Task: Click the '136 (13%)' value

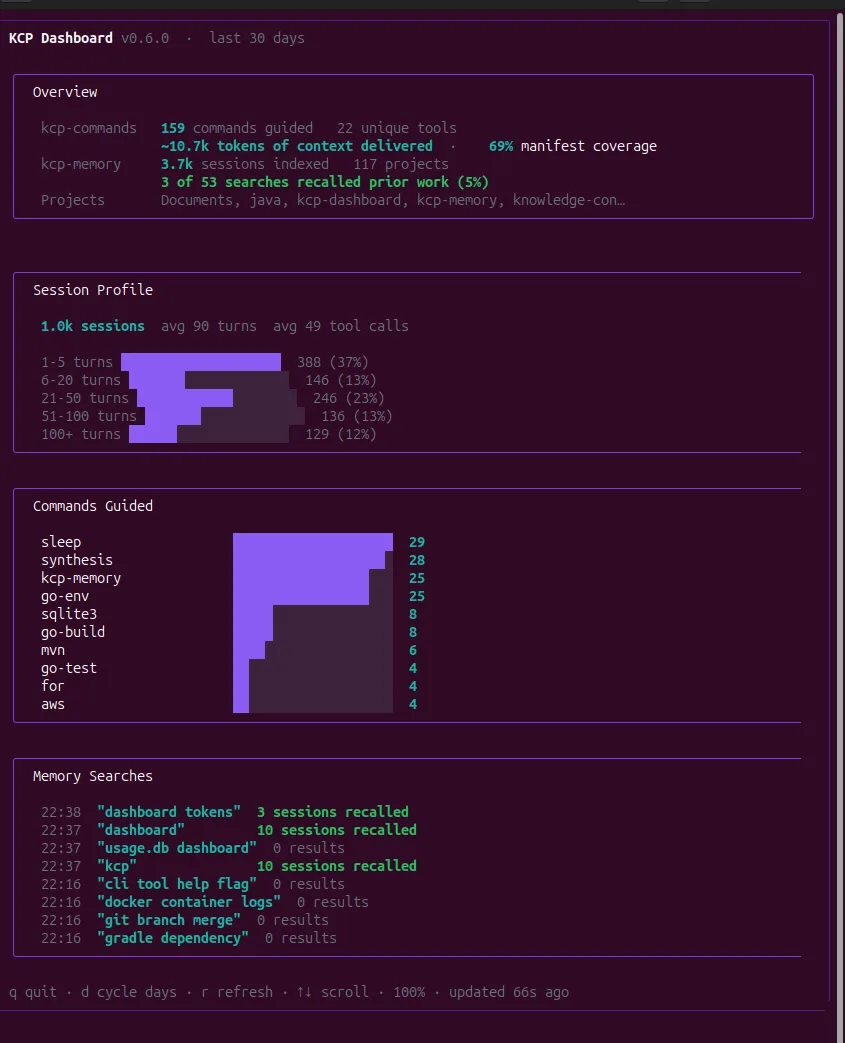Action: (357, 416)
